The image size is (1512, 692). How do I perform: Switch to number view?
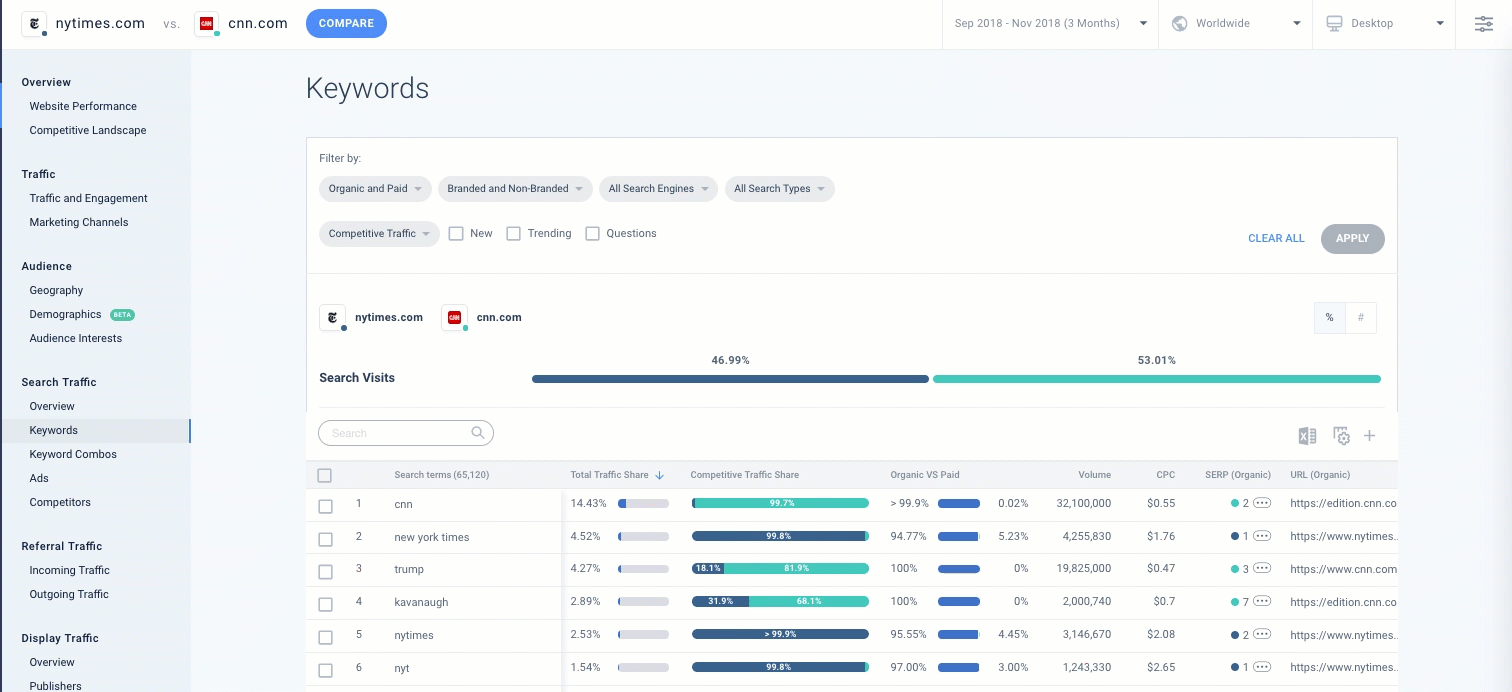tap(1361, 318)
